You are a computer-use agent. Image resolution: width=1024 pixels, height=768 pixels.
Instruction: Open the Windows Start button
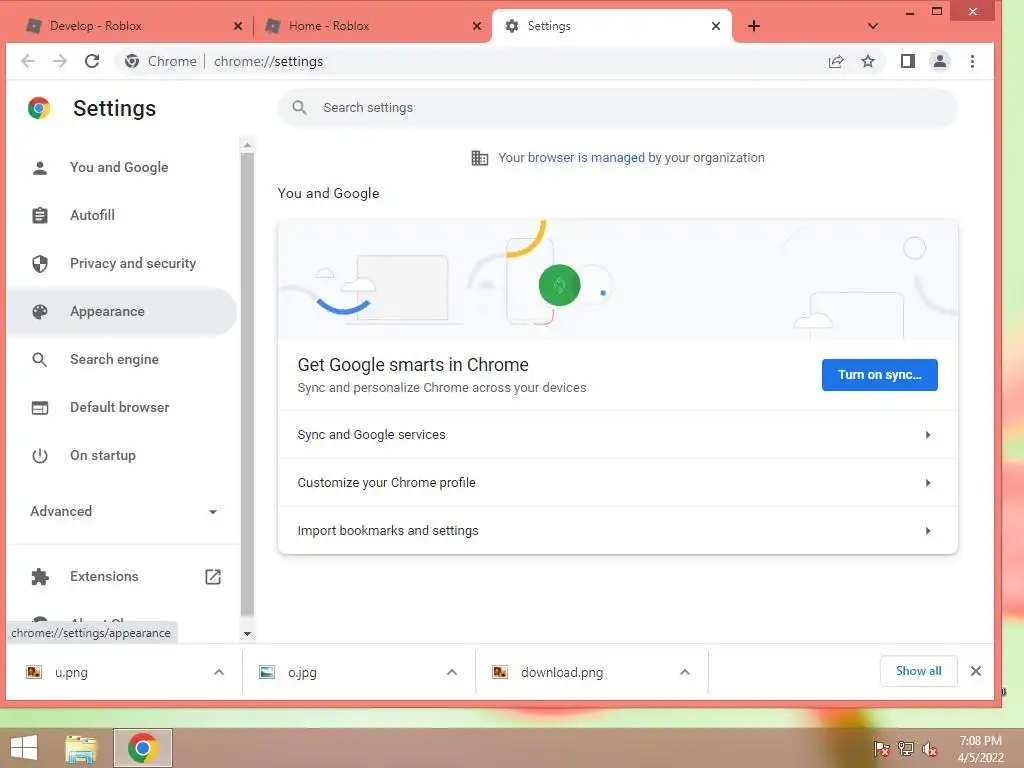[x=24, y=748]
